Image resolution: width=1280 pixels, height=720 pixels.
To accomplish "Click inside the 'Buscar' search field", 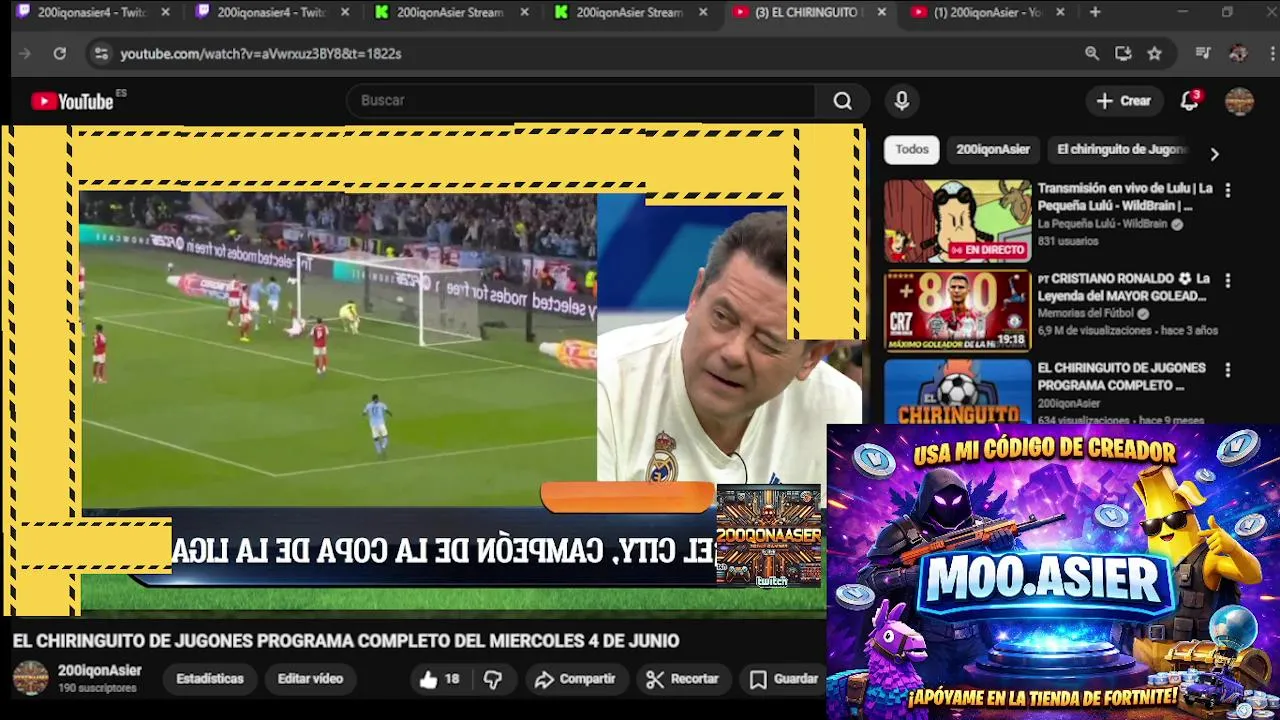I will tap(580, 100).
